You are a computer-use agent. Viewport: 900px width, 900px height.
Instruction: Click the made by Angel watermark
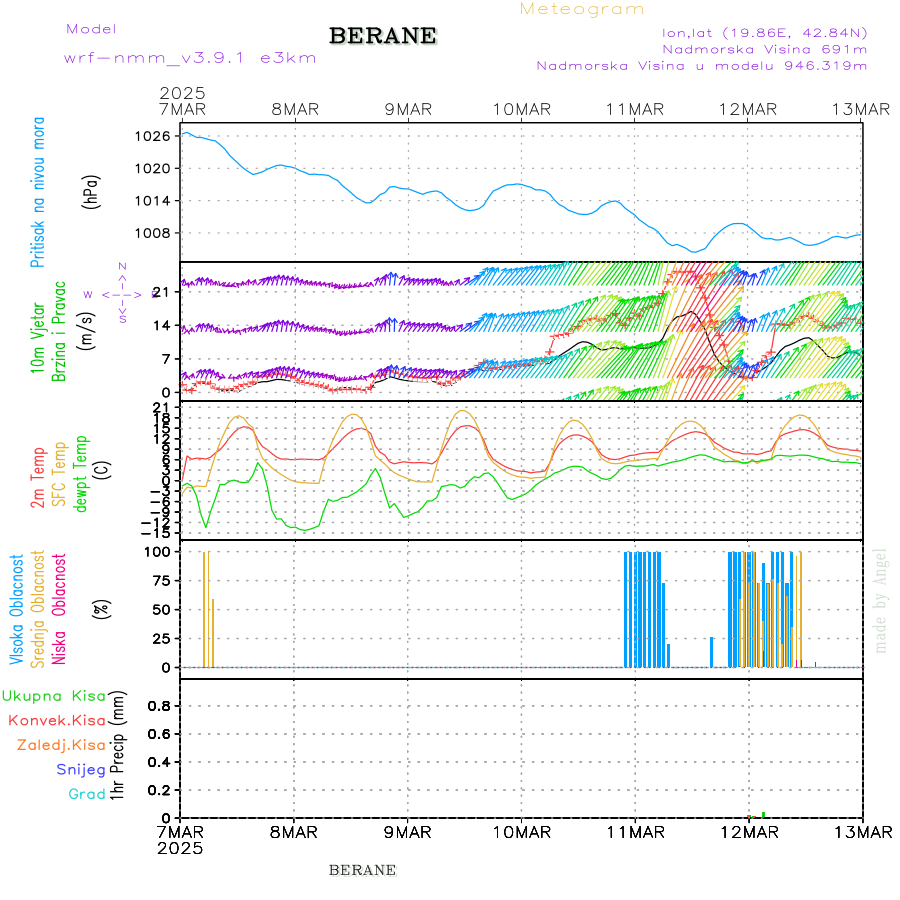coord(881,600)
